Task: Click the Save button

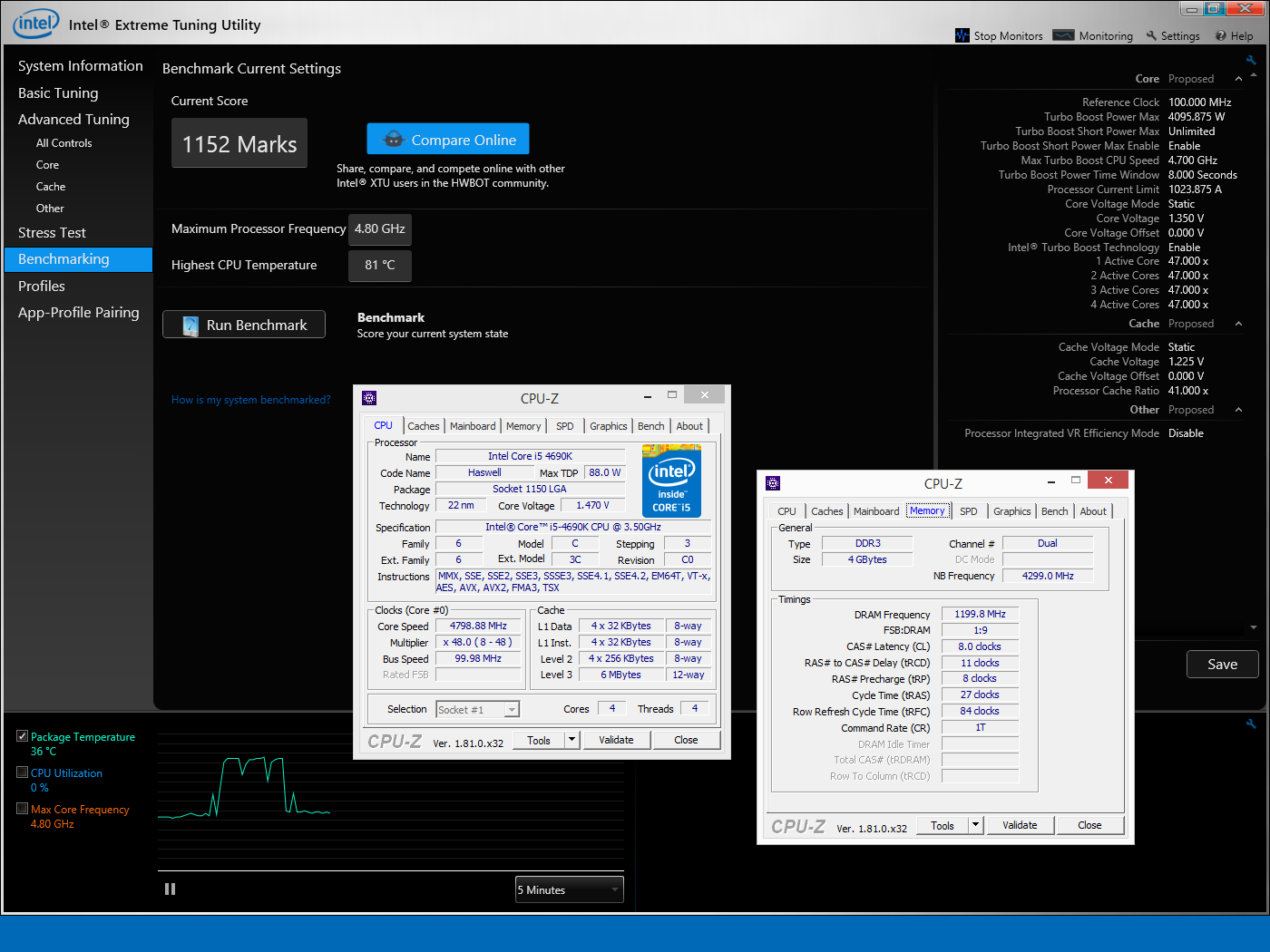Action: (1223, 665)
